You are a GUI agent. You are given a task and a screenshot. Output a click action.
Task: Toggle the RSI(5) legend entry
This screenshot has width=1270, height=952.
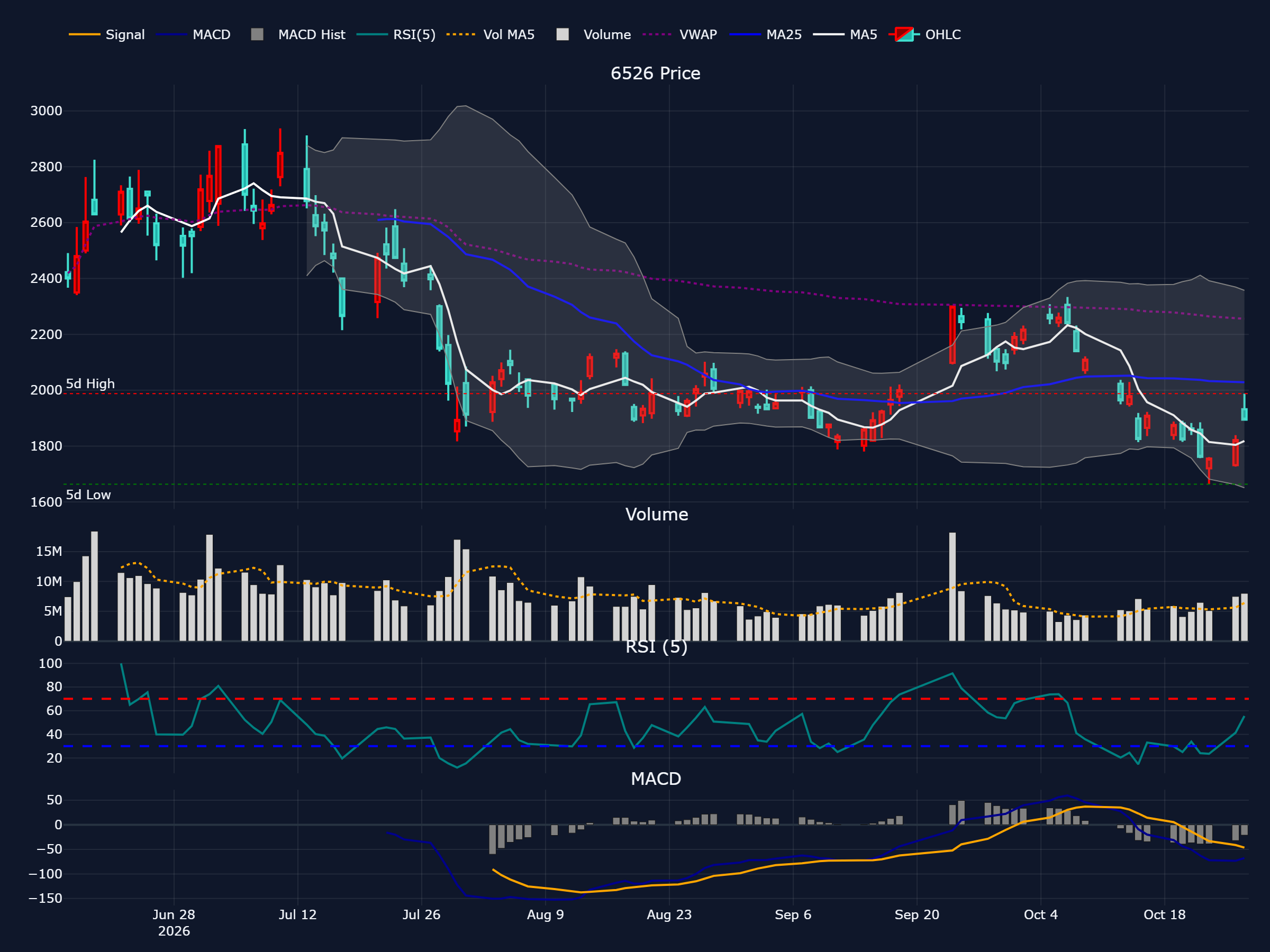pyautogui.click(x=396, y=34)
